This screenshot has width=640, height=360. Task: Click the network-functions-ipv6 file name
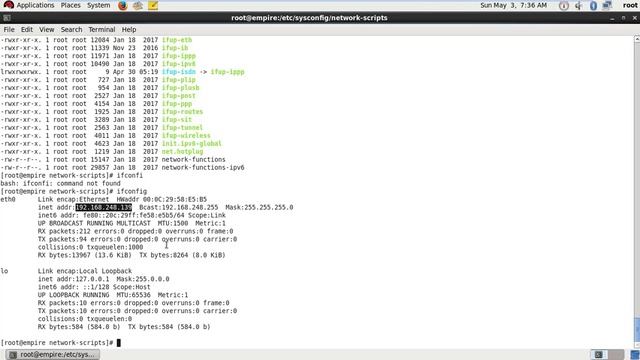[x=203, y=167]
